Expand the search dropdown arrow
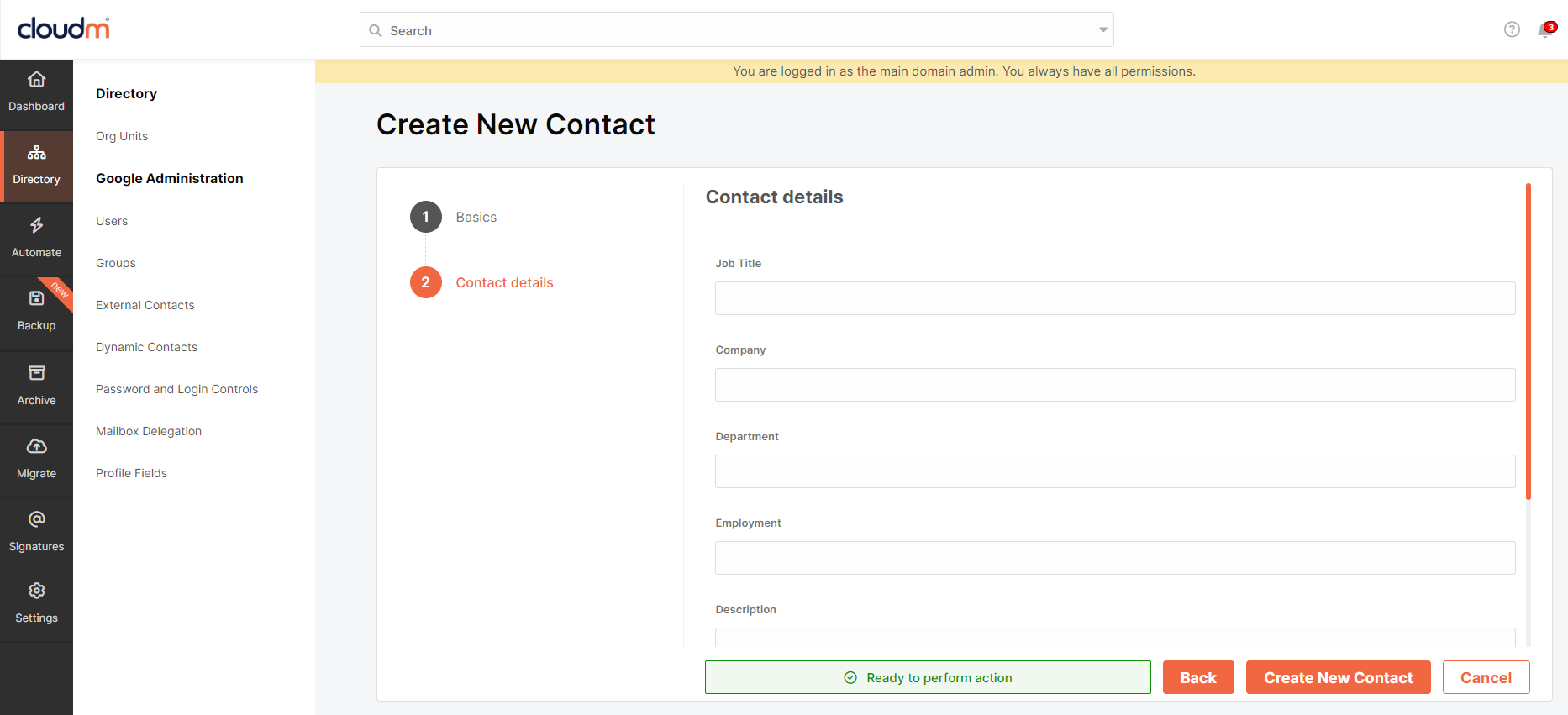 click(1103, 29)
